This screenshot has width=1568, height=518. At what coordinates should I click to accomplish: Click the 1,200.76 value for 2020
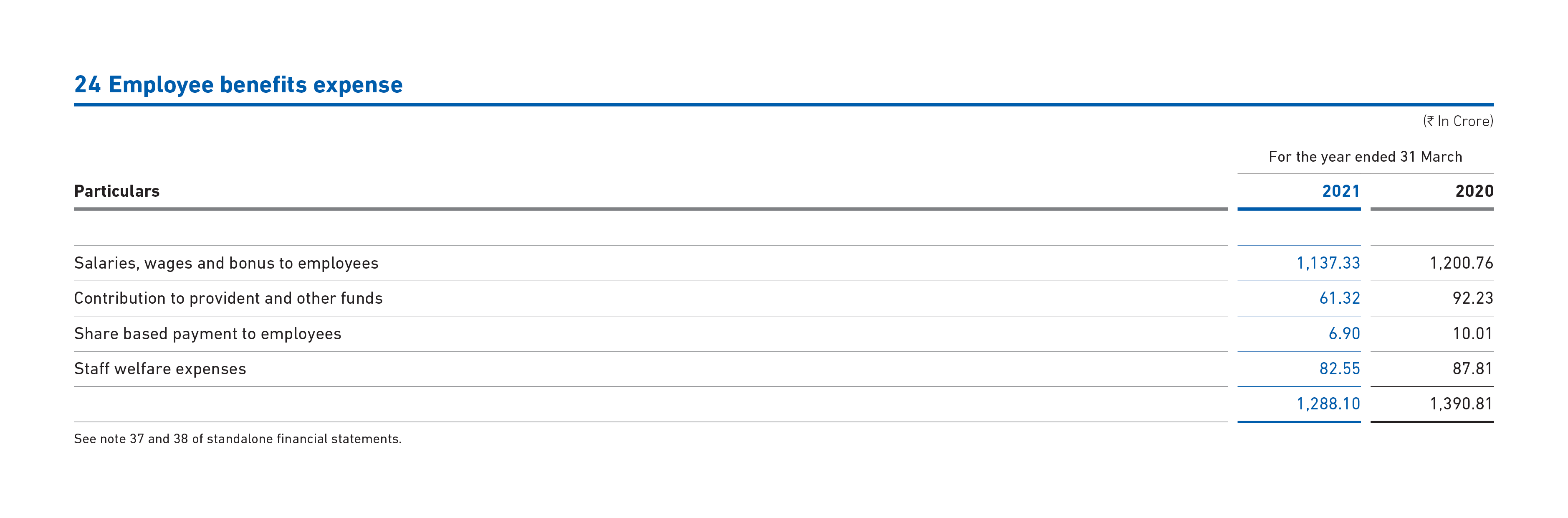(1462, 263)
